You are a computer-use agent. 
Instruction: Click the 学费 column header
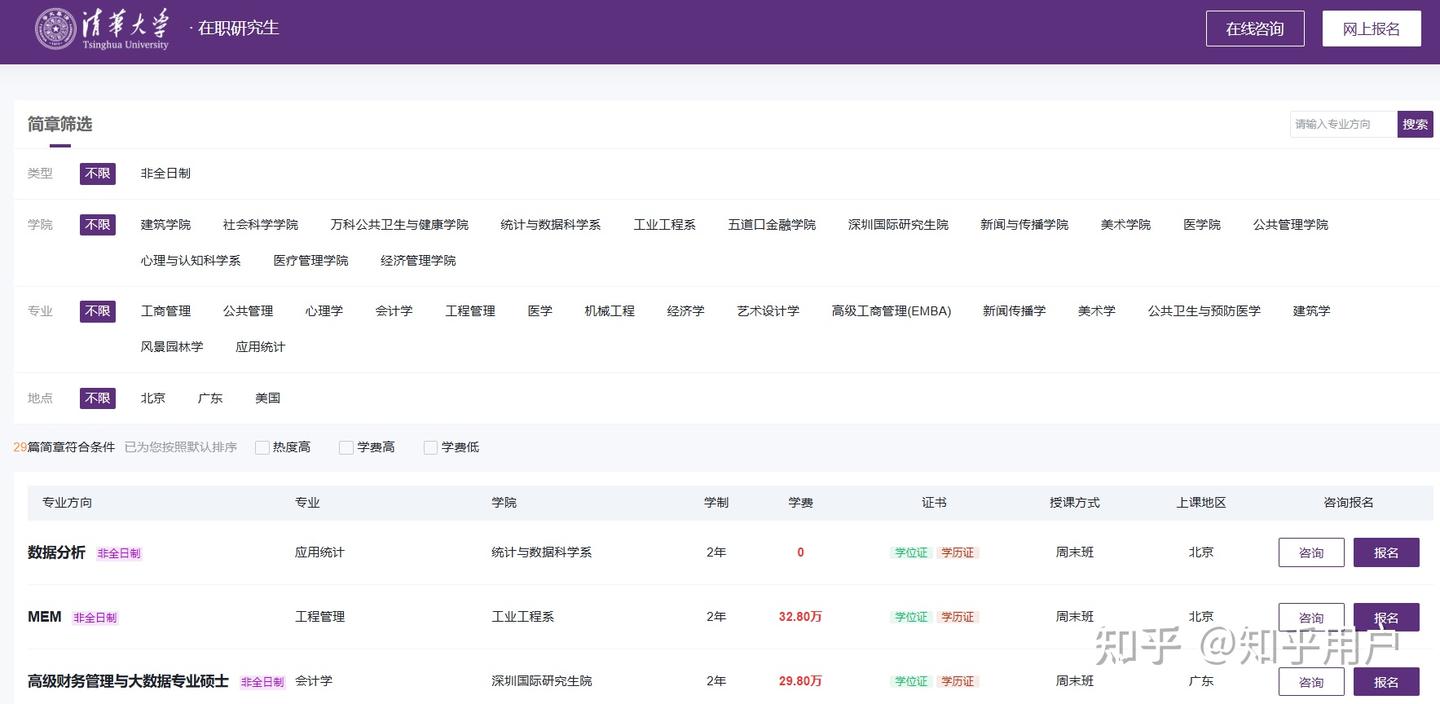801,503
